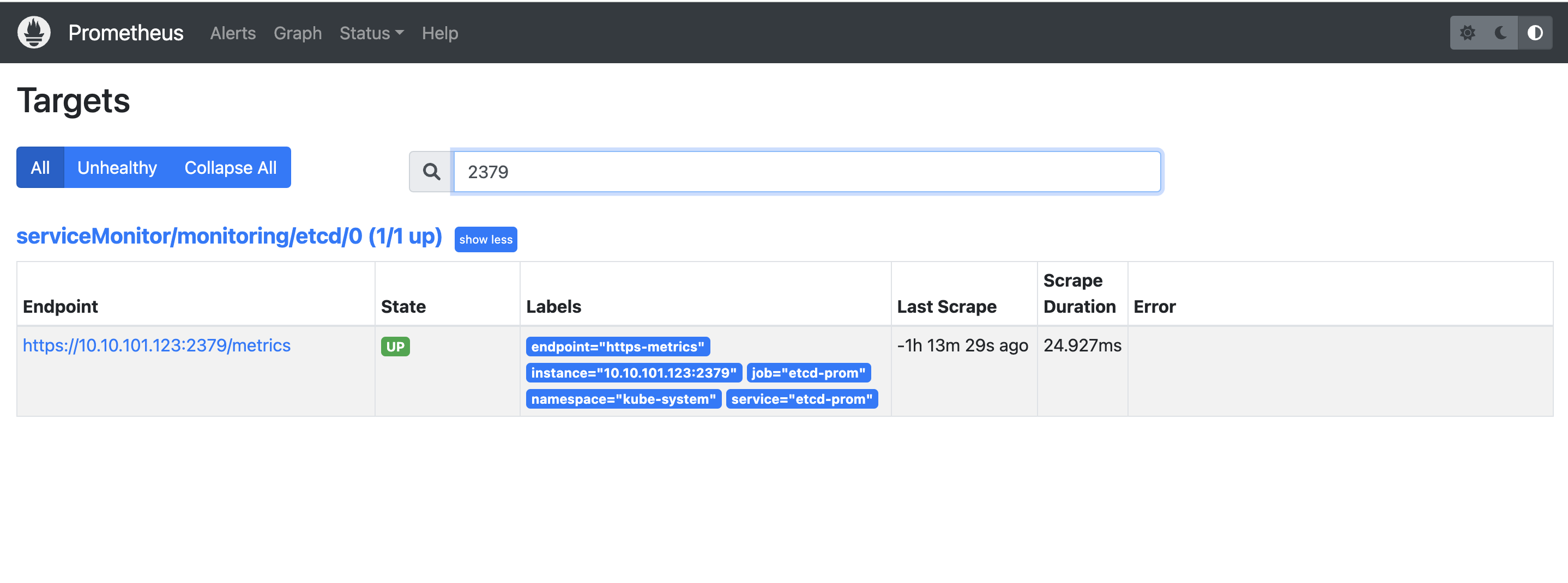Screen dimensions: 1568x583
Task: Open the Help link in navbar
Action: tap(439, 33)
